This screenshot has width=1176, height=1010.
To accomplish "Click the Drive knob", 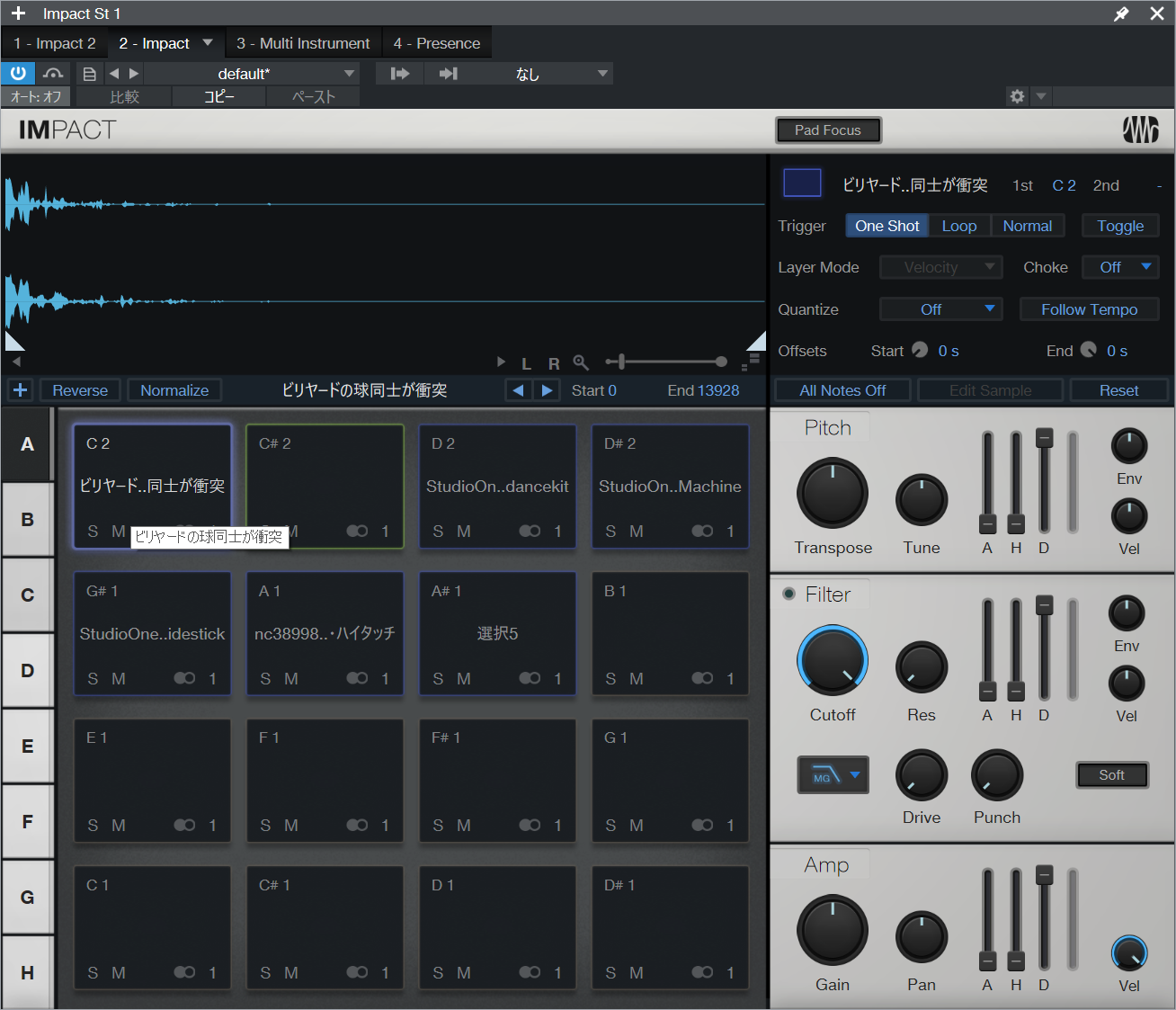I will (x=922, y=774).
